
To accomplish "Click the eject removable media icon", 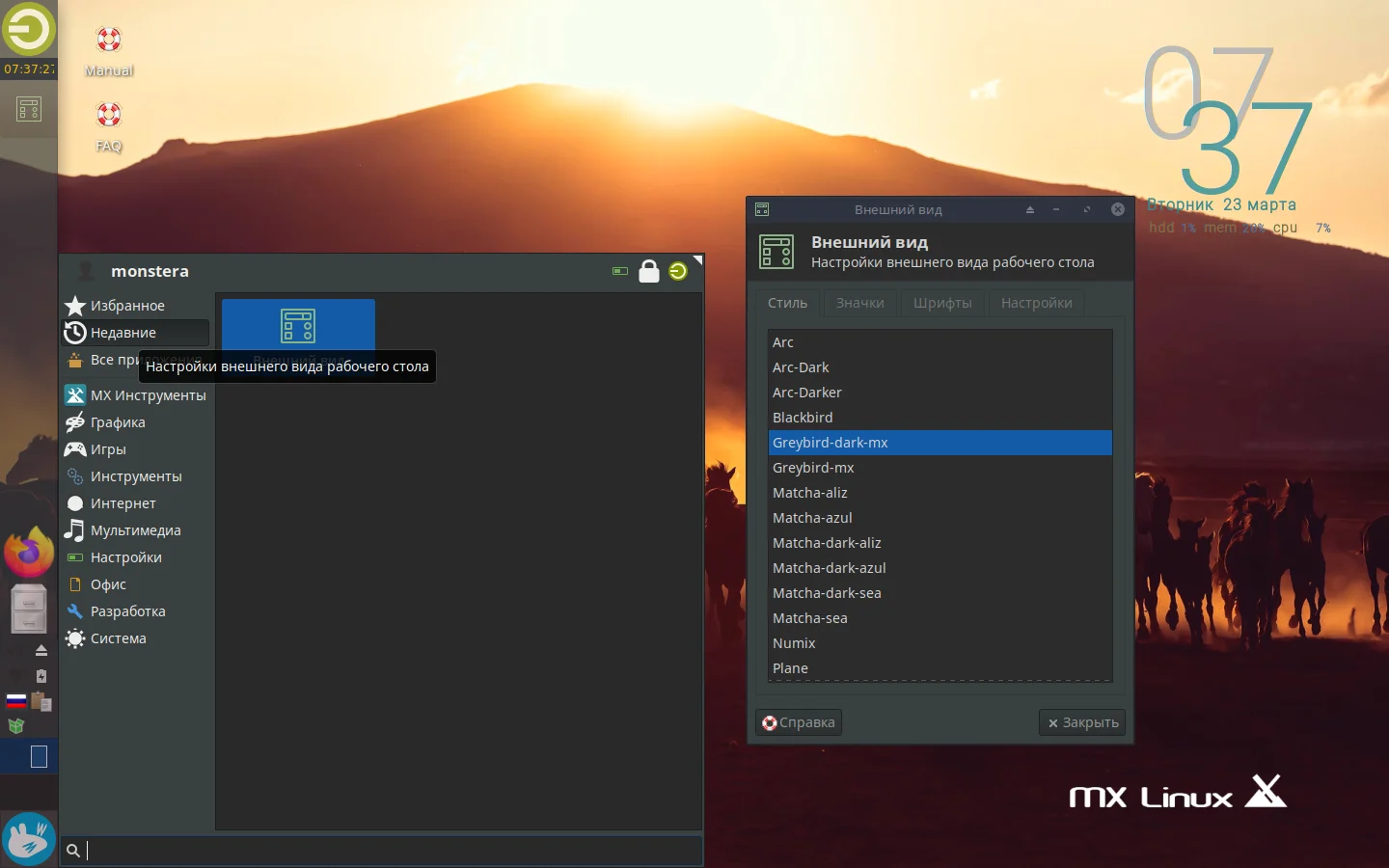I will click(41, 651).
